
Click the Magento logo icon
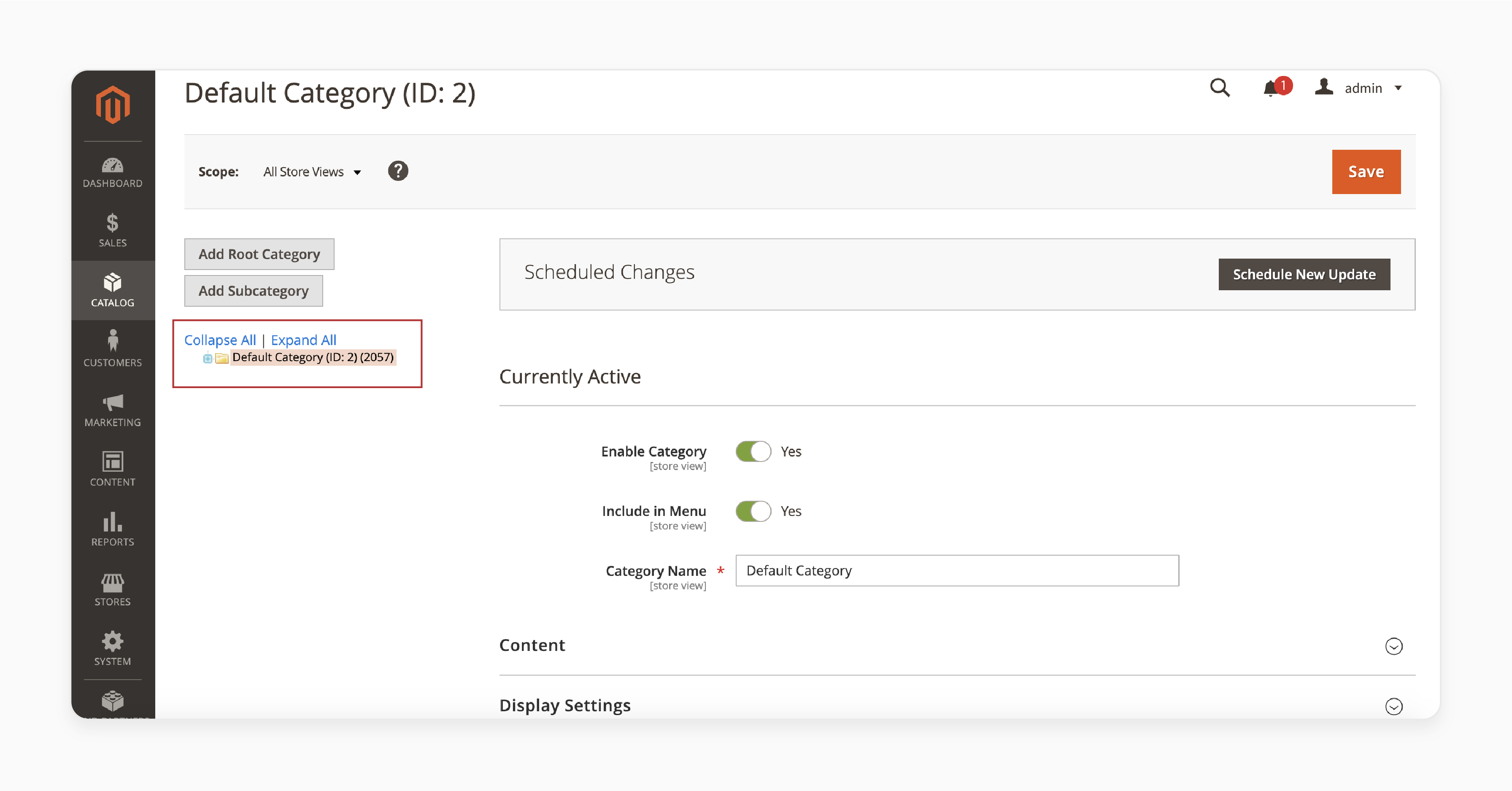pos(113,105)
